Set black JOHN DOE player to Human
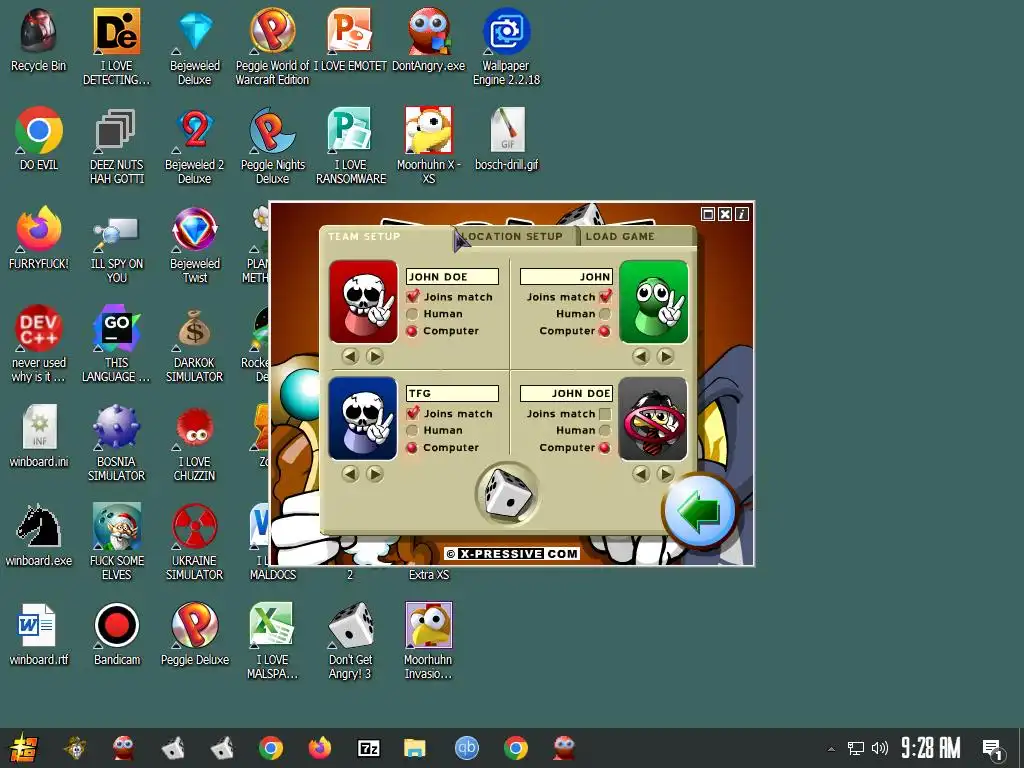Image resolution: width=1024 pixels, height=768 pixels. (605, 430)
